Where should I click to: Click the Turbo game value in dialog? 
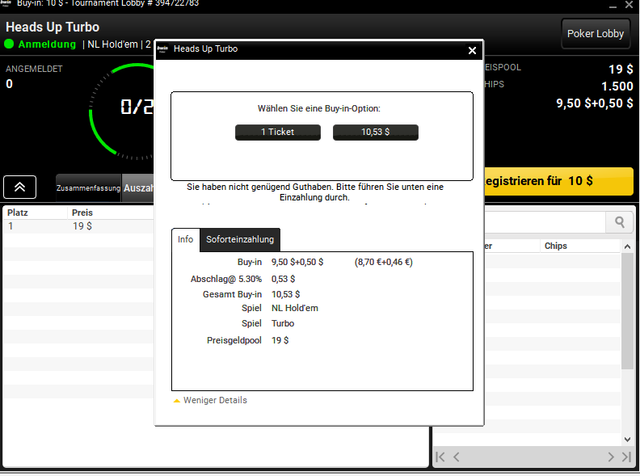coord(283,323)
